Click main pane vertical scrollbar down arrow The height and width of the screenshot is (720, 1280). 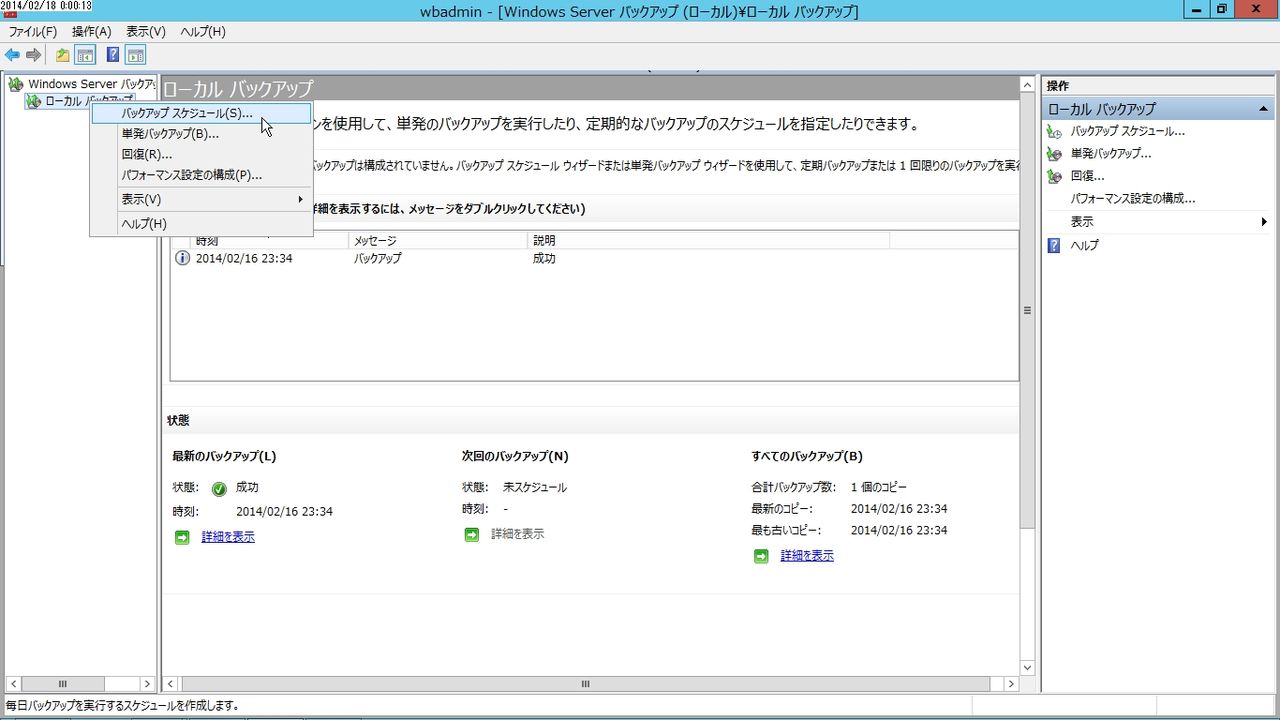pyautogui.click(x=1027, y=667)
